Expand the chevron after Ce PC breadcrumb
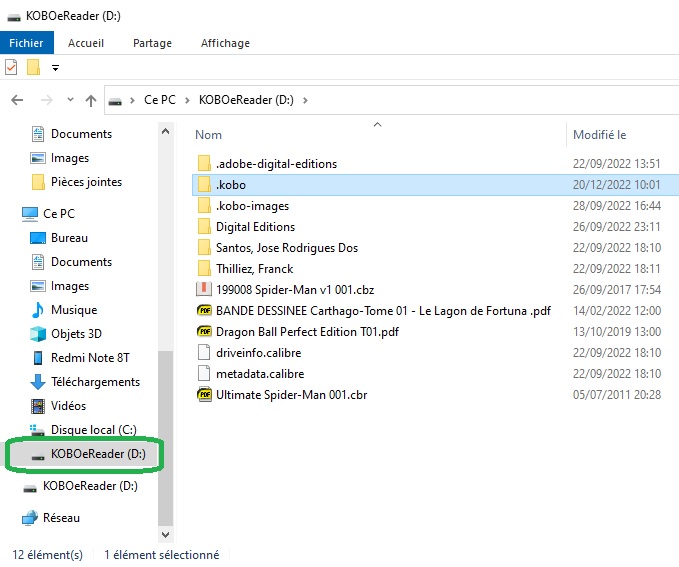 187,100
